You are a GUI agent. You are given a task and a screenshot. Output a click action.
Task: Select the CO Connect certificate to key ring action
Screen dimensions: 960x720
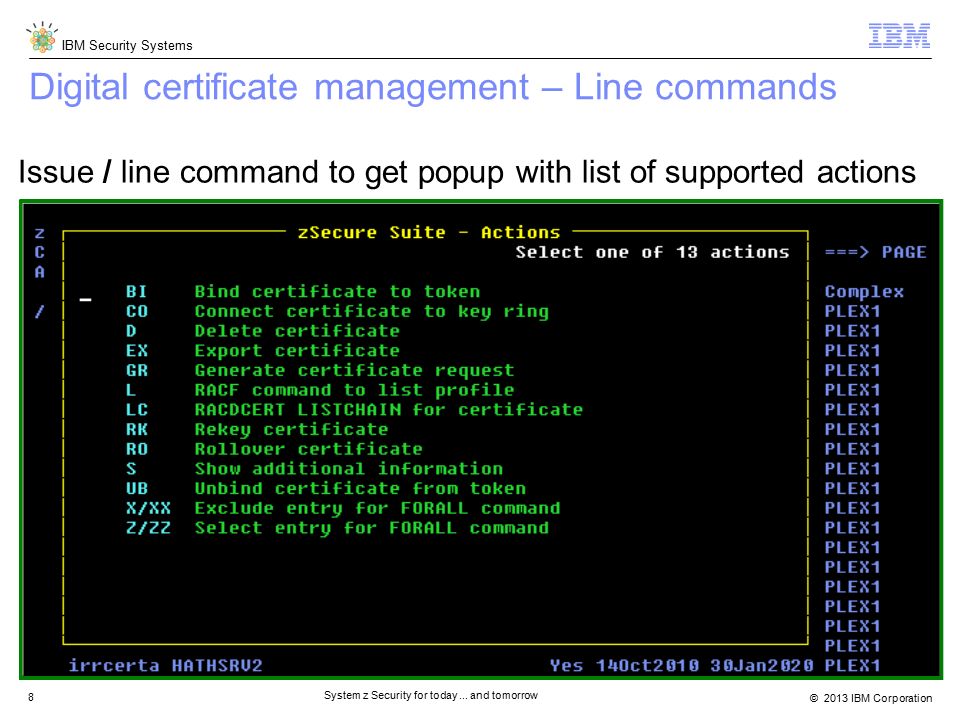click(x=337, y=311)
